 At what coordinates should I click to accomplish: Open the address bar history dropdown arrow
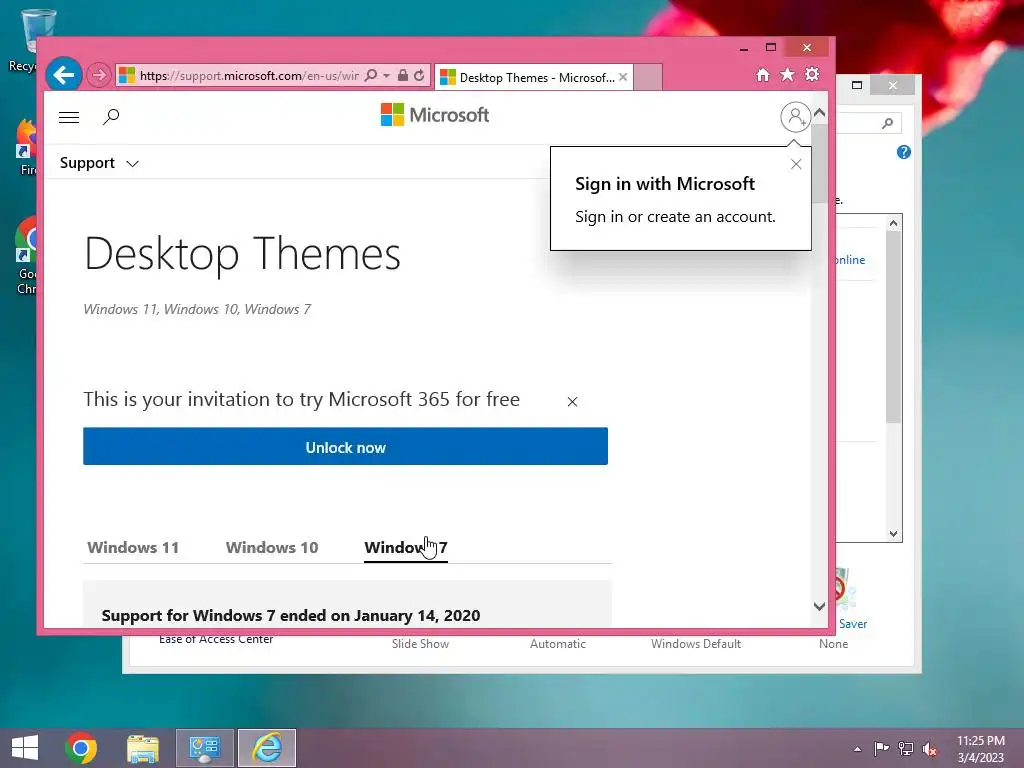[387, 76]
